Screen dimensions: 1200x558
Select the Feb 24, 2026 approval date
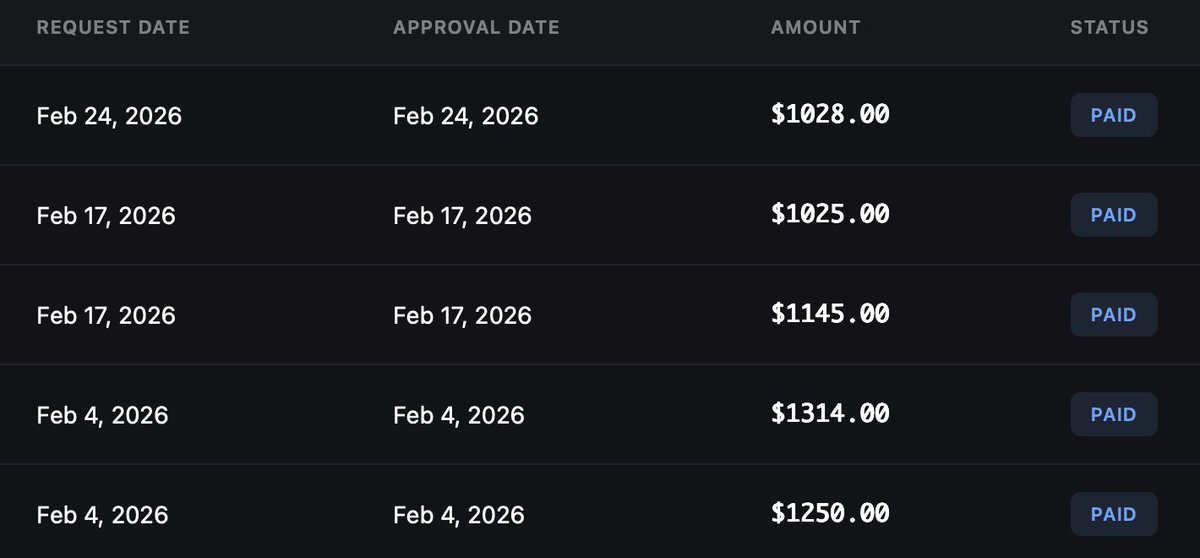[x=466, y=116]
